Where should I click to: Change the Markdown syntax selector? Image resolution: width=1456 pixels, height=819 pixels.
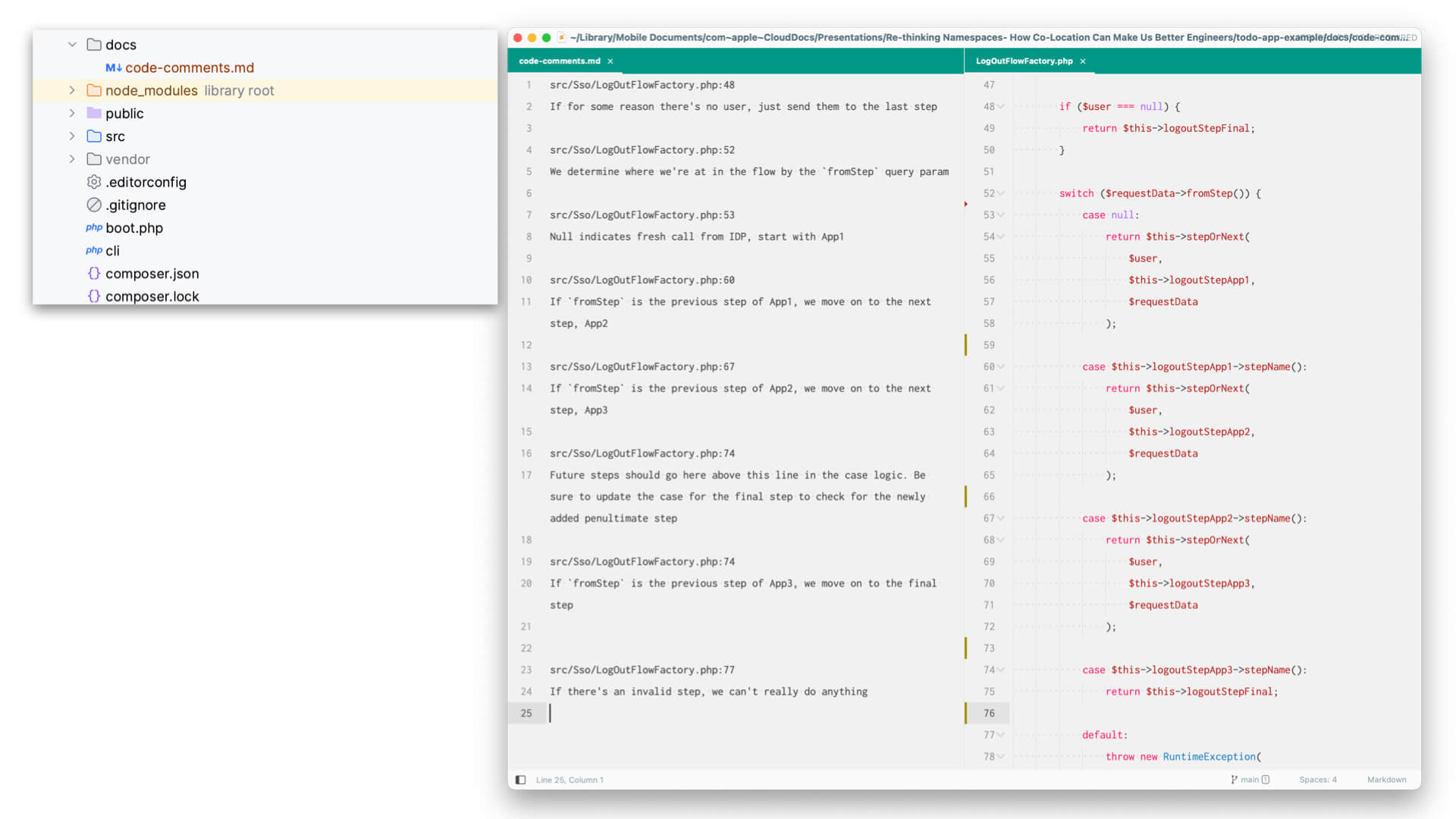(x=1386, y=780)
